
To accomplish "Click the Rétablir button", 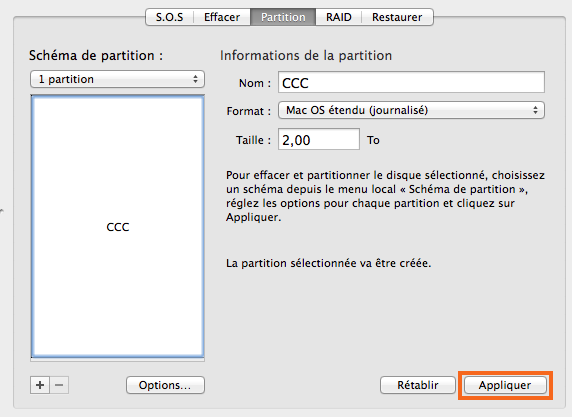I will pos(418,385).
